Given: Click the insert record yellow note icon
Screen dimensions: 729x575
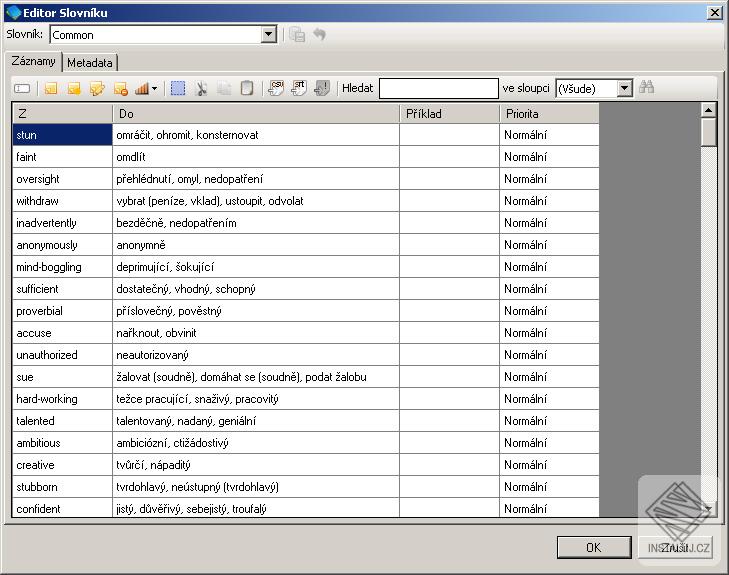Looking at the screenshot, I should point(74,88).
